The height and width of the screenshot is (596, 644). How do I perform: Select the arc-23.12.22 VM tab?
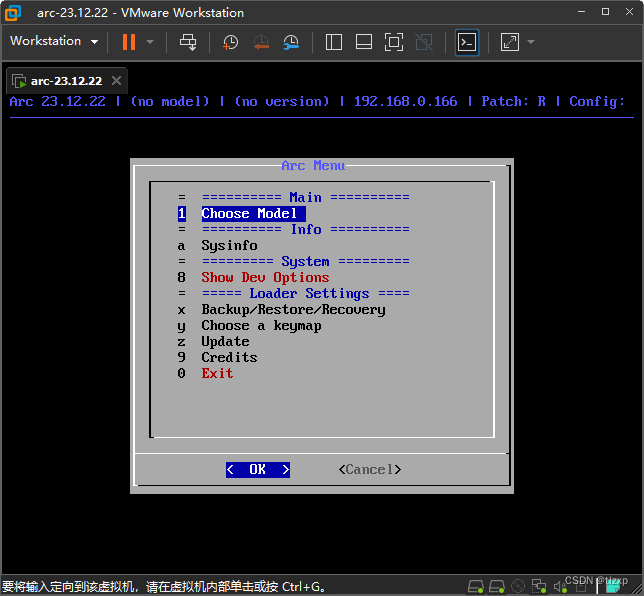tap(66, 81)
